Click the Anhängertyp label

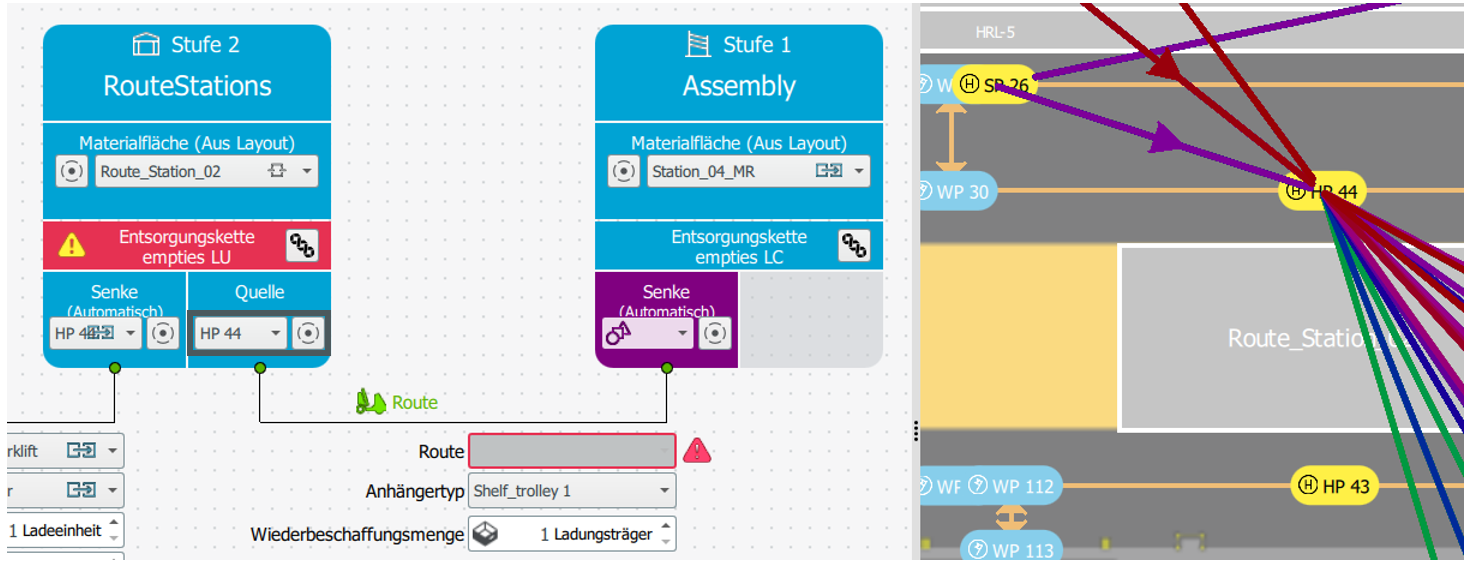[415, 491]
